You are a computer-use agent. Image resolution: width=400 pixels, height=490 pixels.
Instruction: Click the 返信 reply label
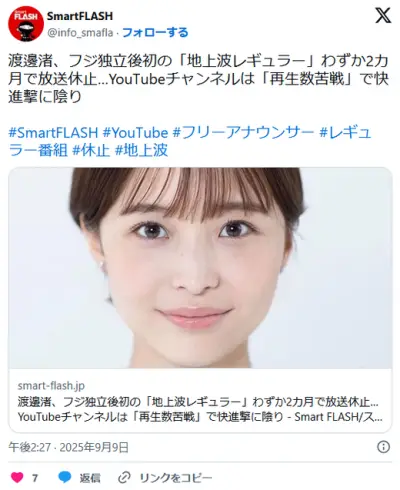90,478
